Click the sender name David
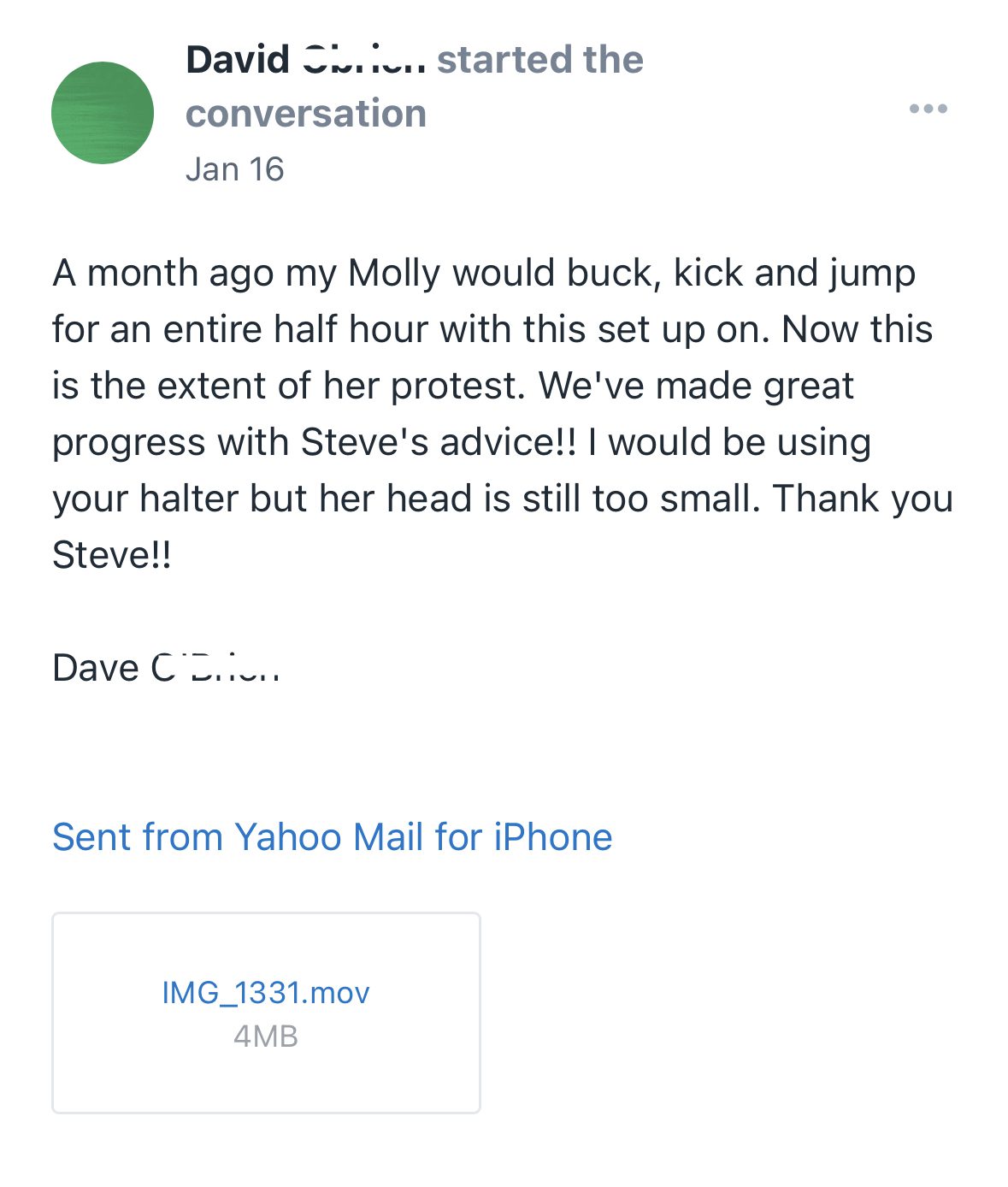This screenshot has width=1008, height=1187. tap(238, 59)
